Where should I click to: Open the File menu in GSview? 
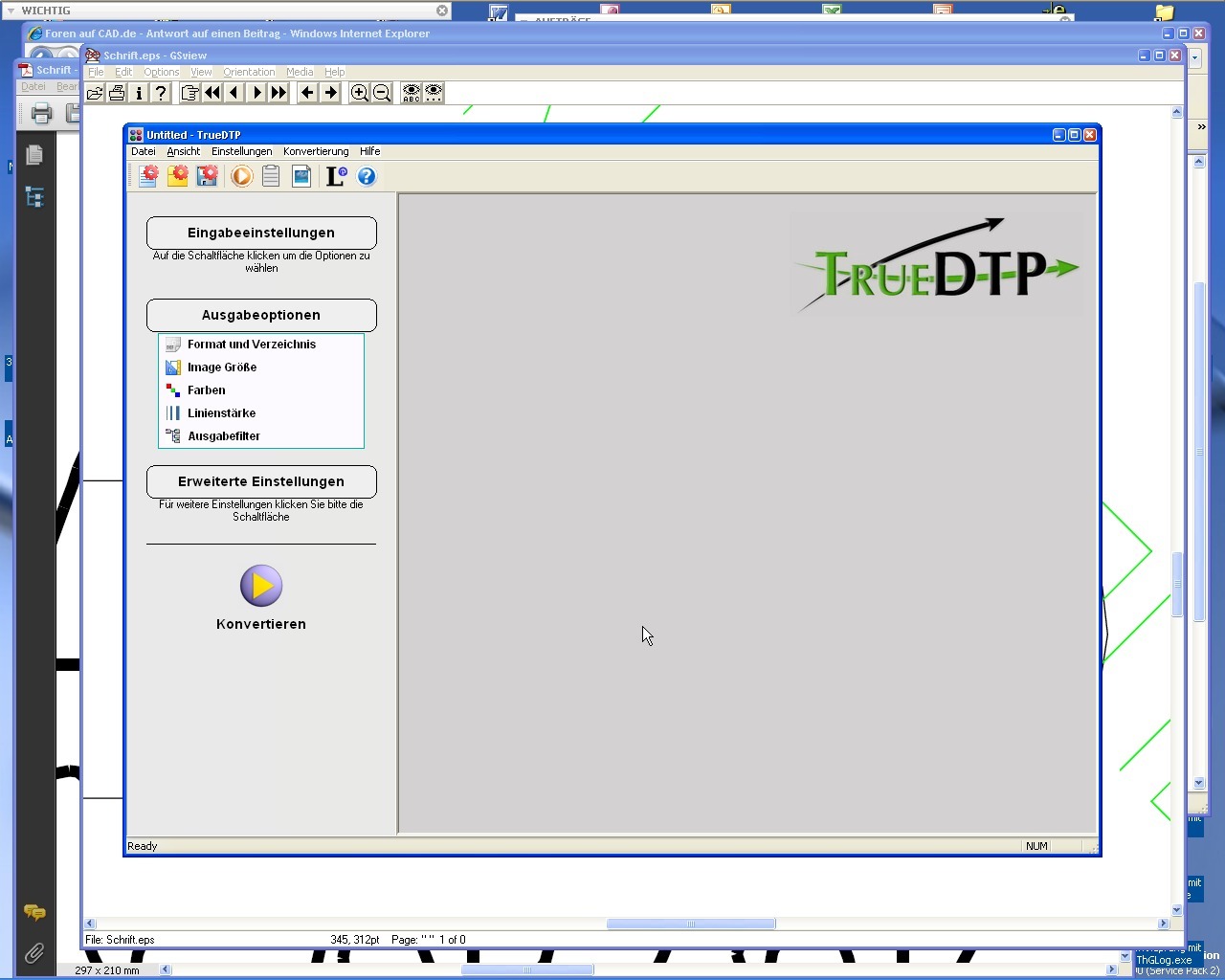[96, 72]
